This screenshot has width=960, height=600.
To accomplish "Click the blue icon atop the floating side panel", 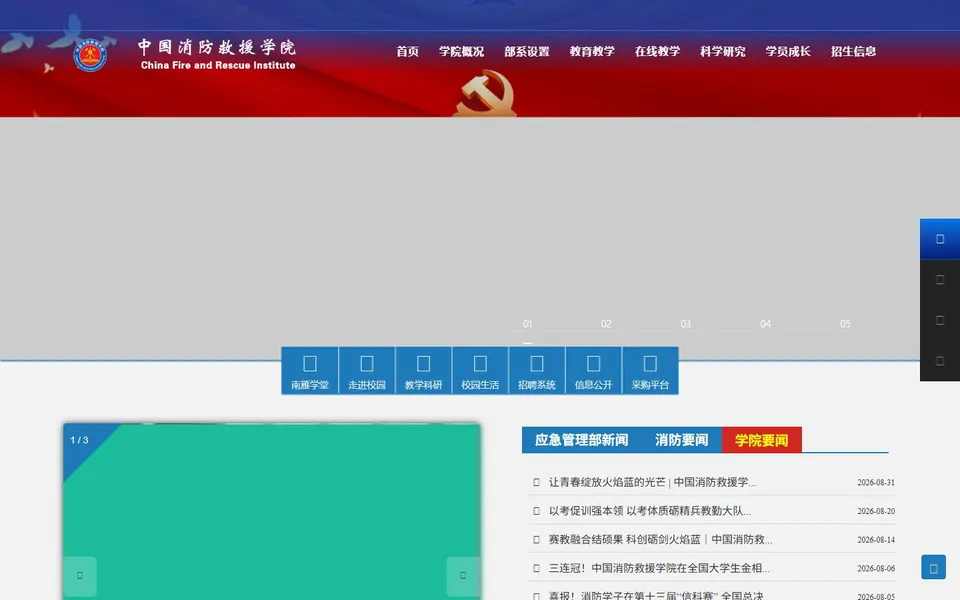I will tap(940, 239).
